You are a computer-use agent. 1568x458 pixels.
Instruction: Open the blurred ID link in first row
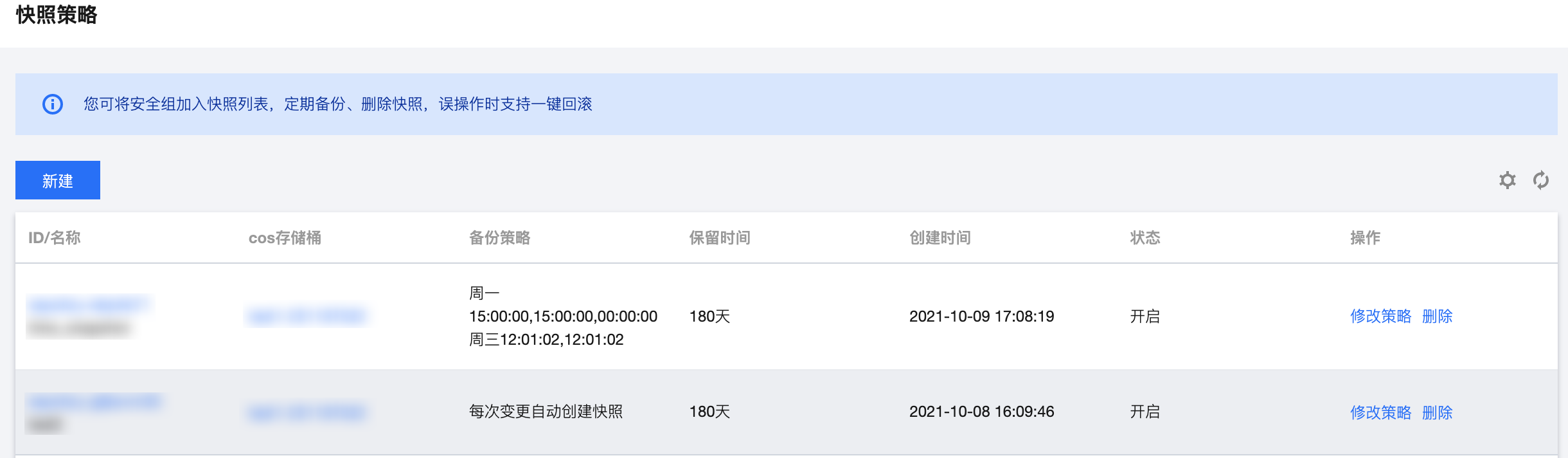(88, 304)
